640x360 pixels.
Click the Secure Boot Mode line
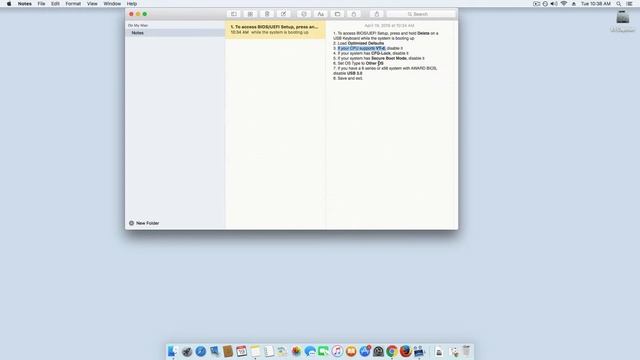[x=378, y=58]
